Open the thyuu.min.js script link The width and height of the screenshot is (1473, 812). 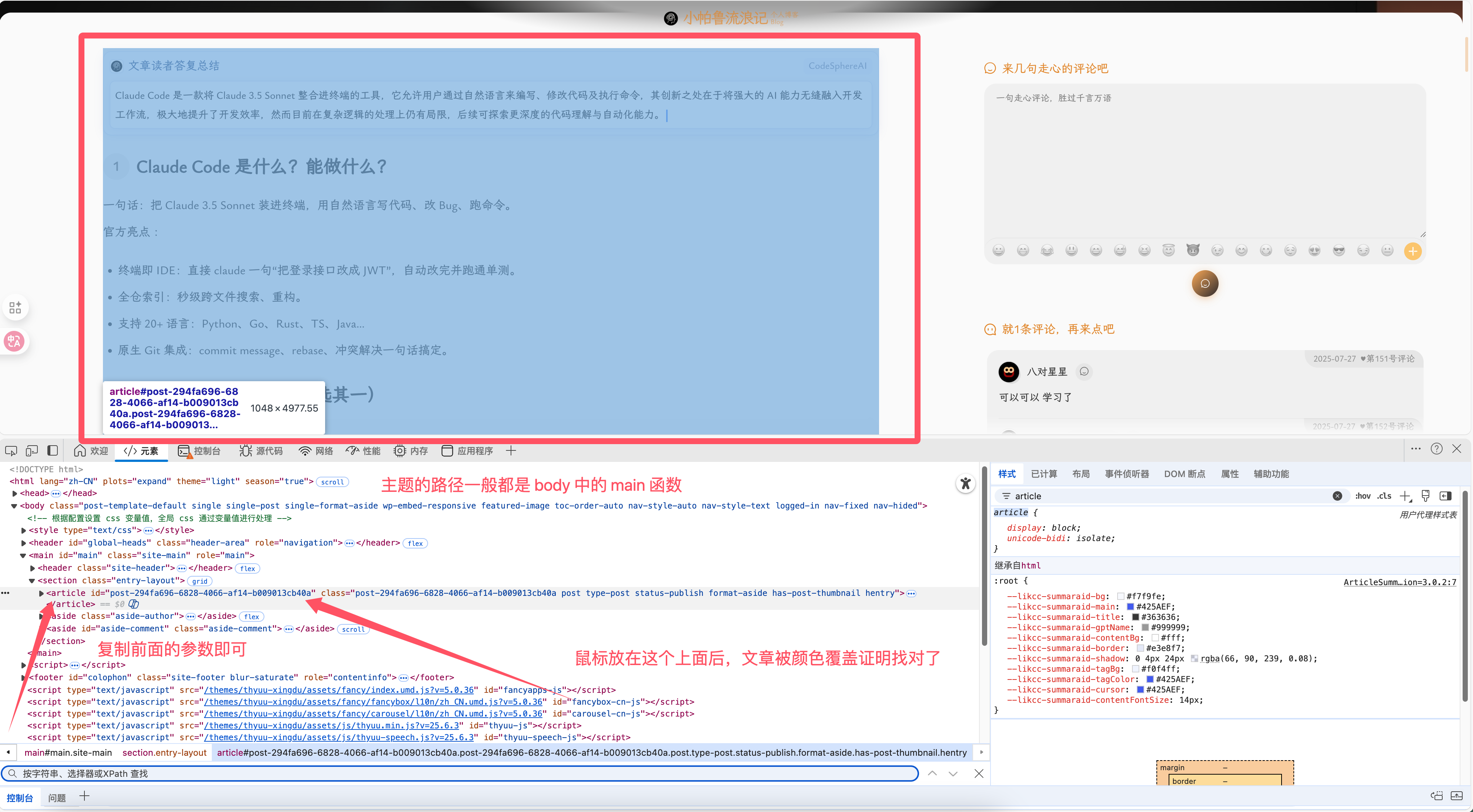[x=332, y=726]
